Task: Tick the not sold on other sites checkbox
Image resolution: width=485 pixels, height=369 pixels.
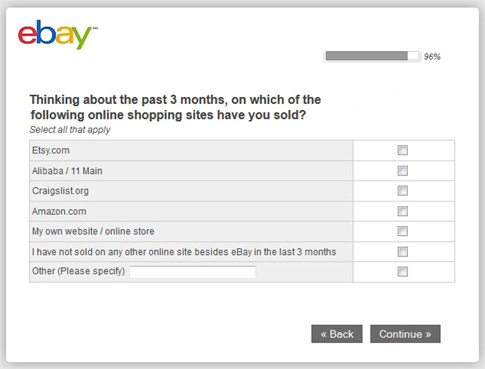Action: (403, 252)
